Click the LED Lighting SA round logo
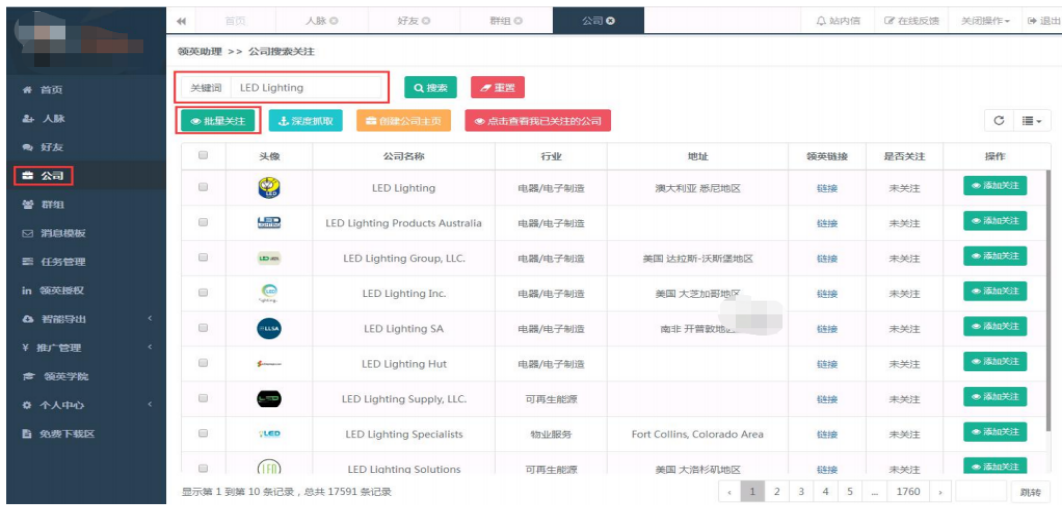 269,329
